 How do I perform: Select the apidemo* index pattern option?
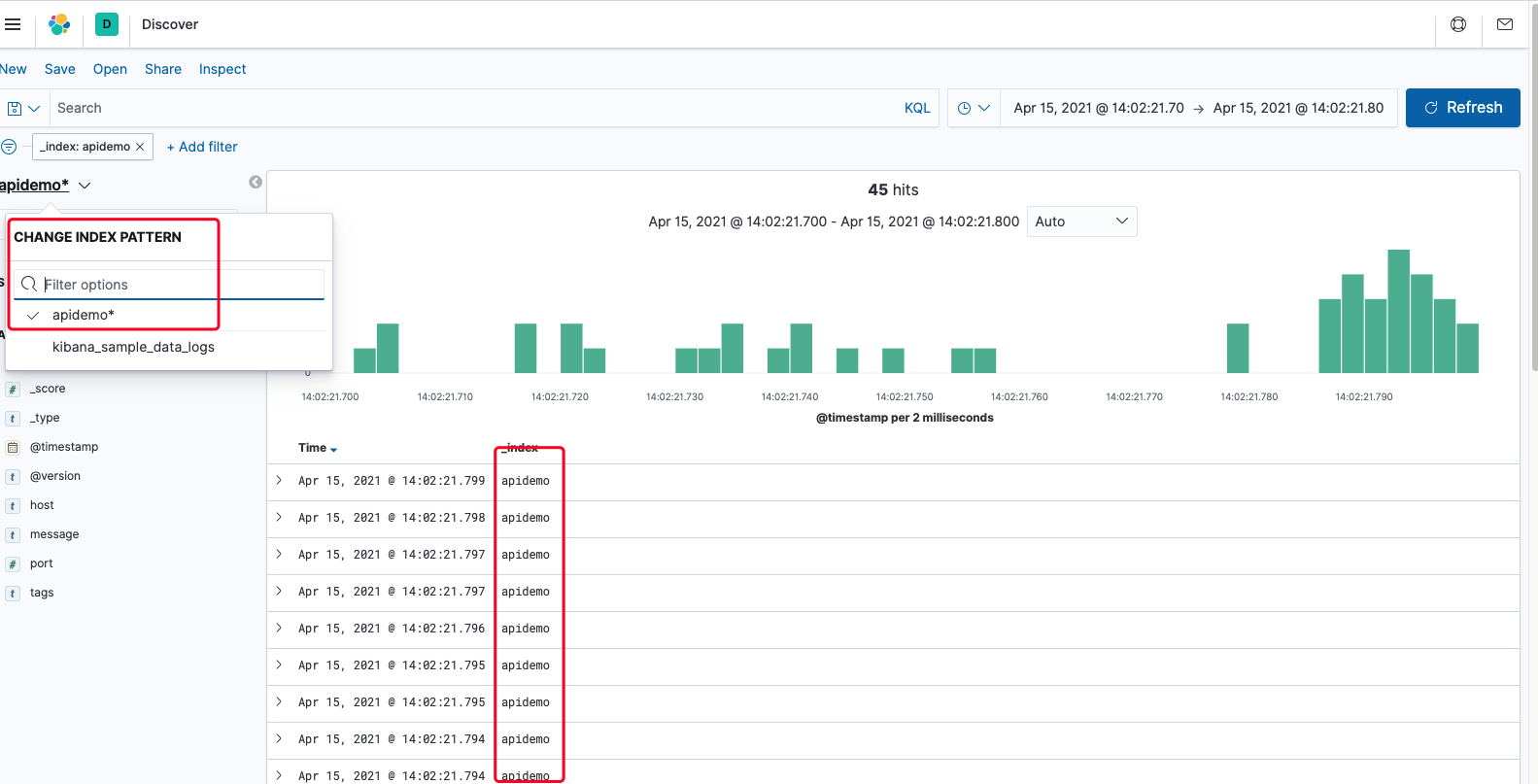coord(84,315)
